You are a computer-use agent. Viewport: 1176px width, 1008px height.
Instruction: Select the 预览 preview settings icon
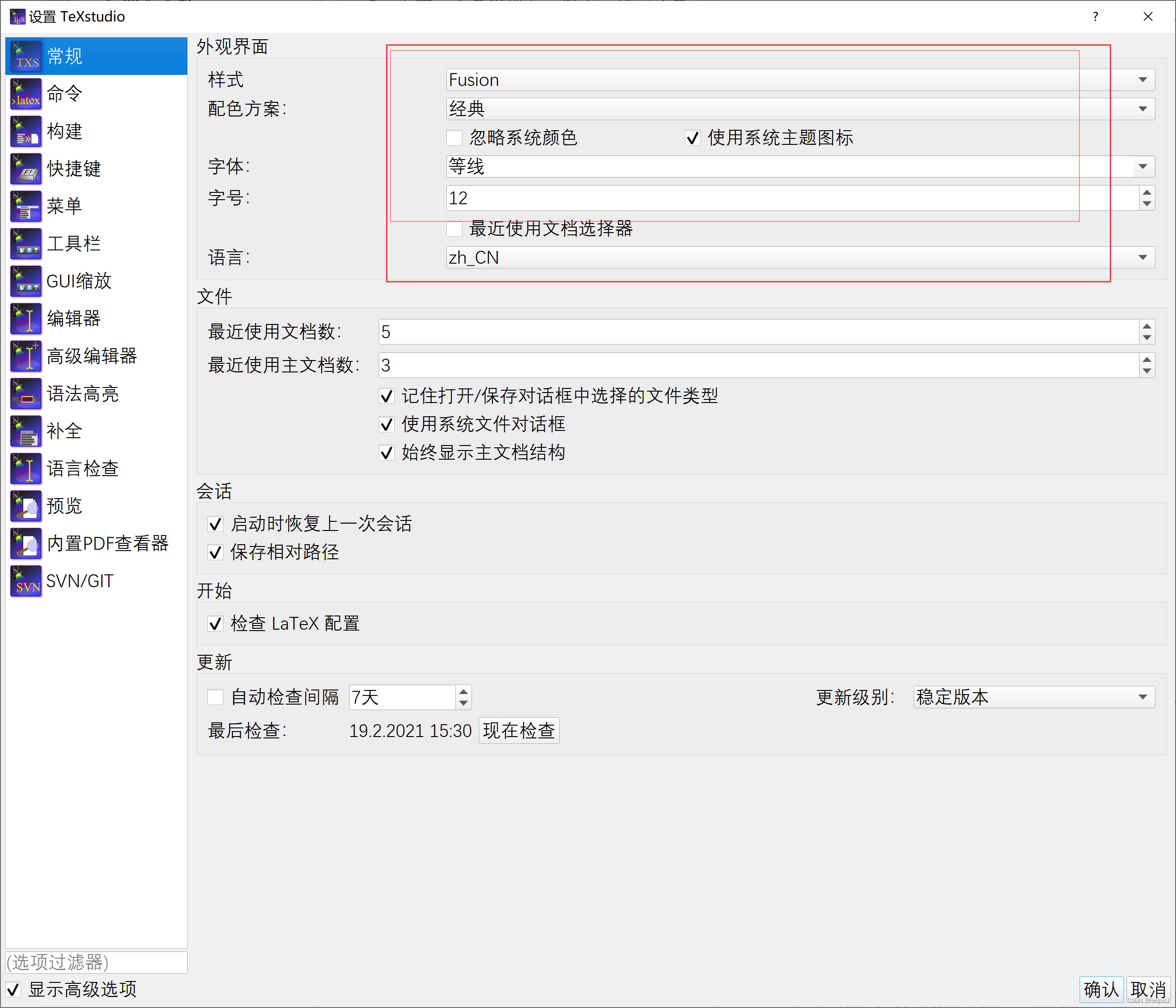pos(26,506)
